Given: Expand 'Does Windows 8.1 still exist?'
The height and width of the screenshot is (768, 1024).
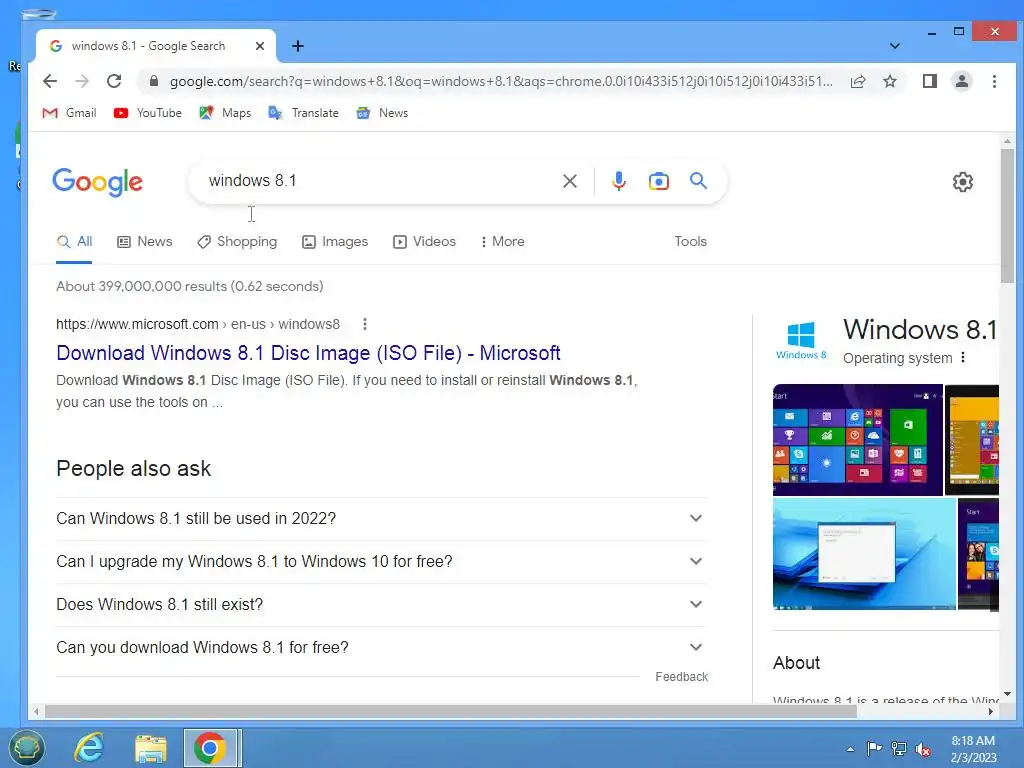Looking at the screenshot, I should tap(382, 605).
